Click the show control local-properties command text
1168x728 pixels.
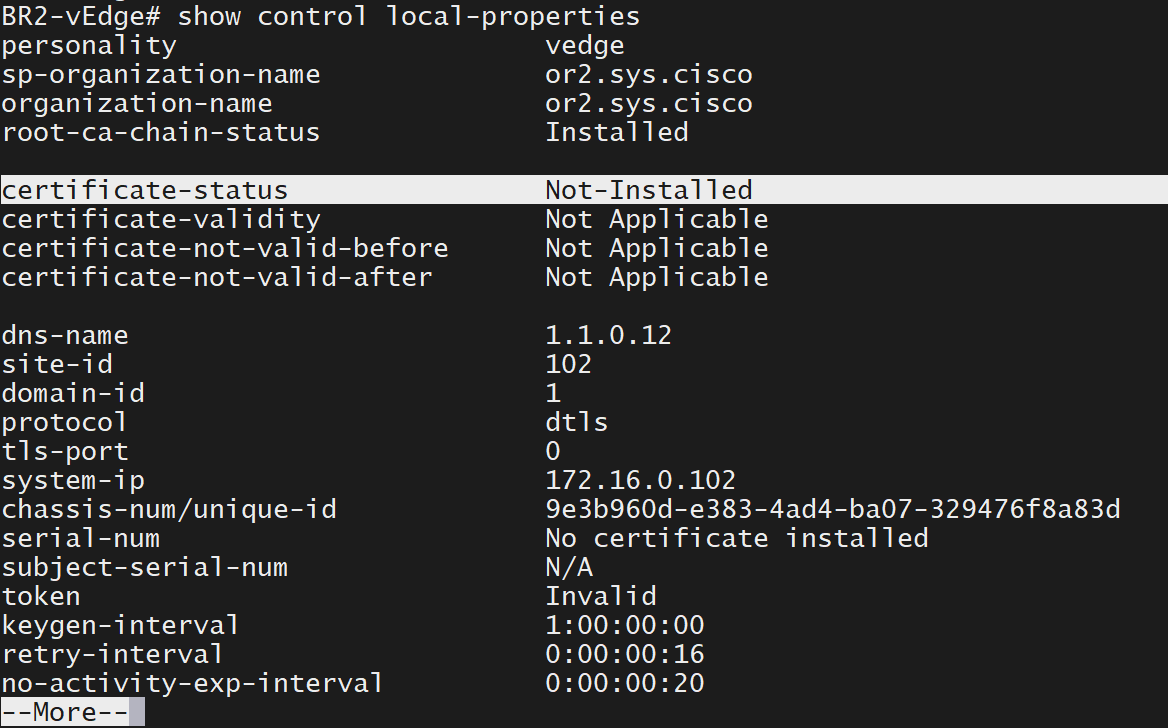point(408,16)
